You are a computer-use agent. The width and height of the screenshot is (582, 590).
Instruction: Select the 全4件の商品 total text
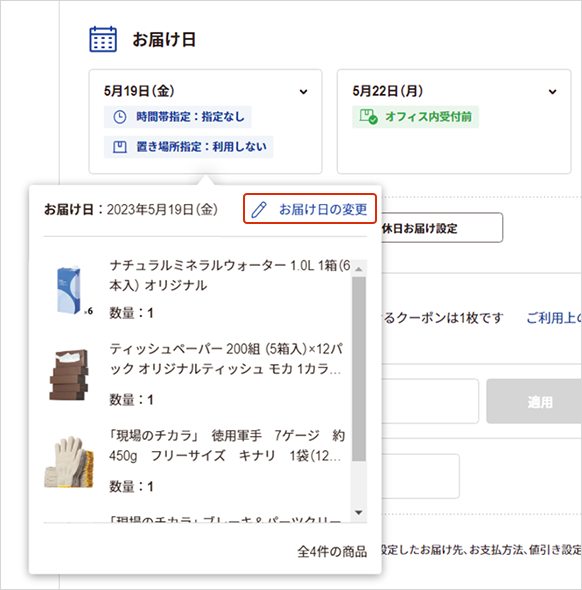(332, 552)
